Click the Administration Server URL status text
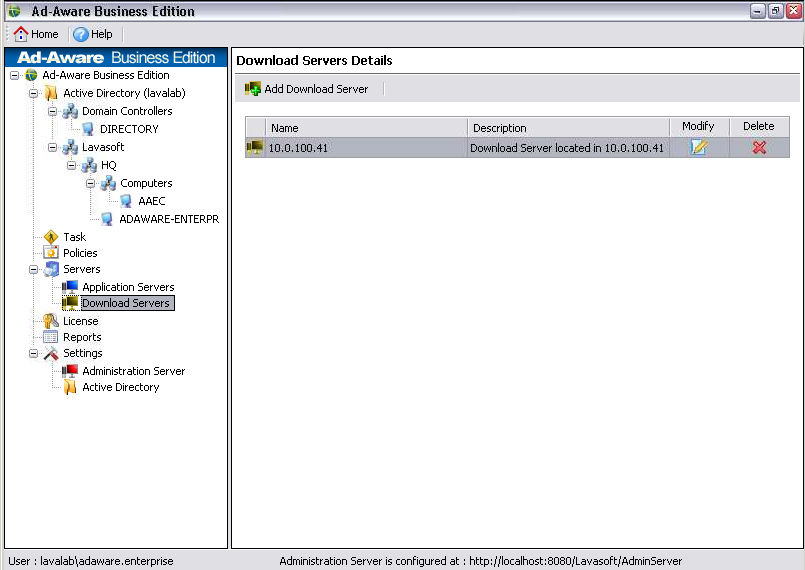This screenshot has height=570, width=805. (x=481, y=561)
